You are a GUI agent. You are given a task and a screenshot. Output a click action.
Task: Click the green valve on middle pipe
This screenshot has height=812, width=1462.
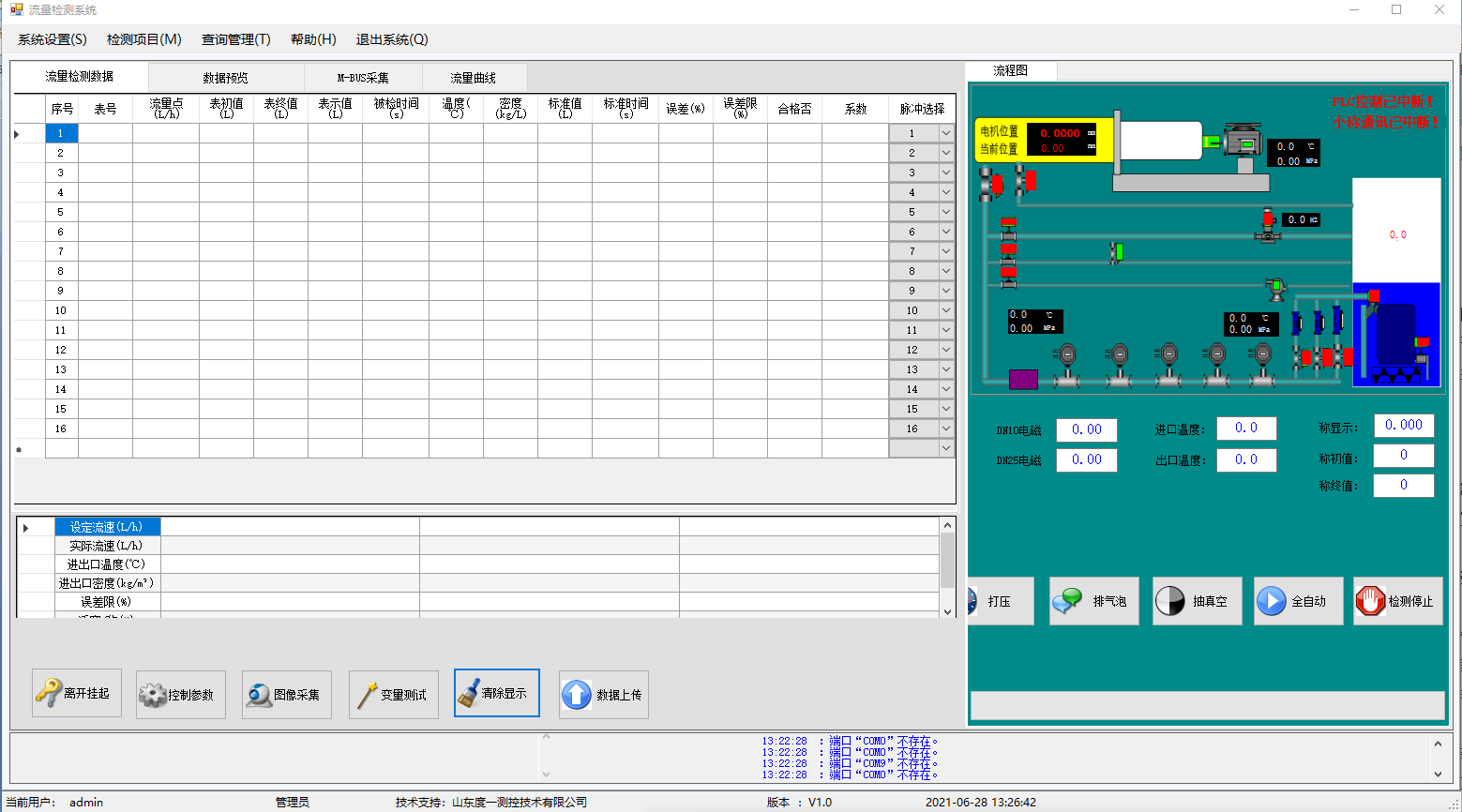click(1117, 252)
